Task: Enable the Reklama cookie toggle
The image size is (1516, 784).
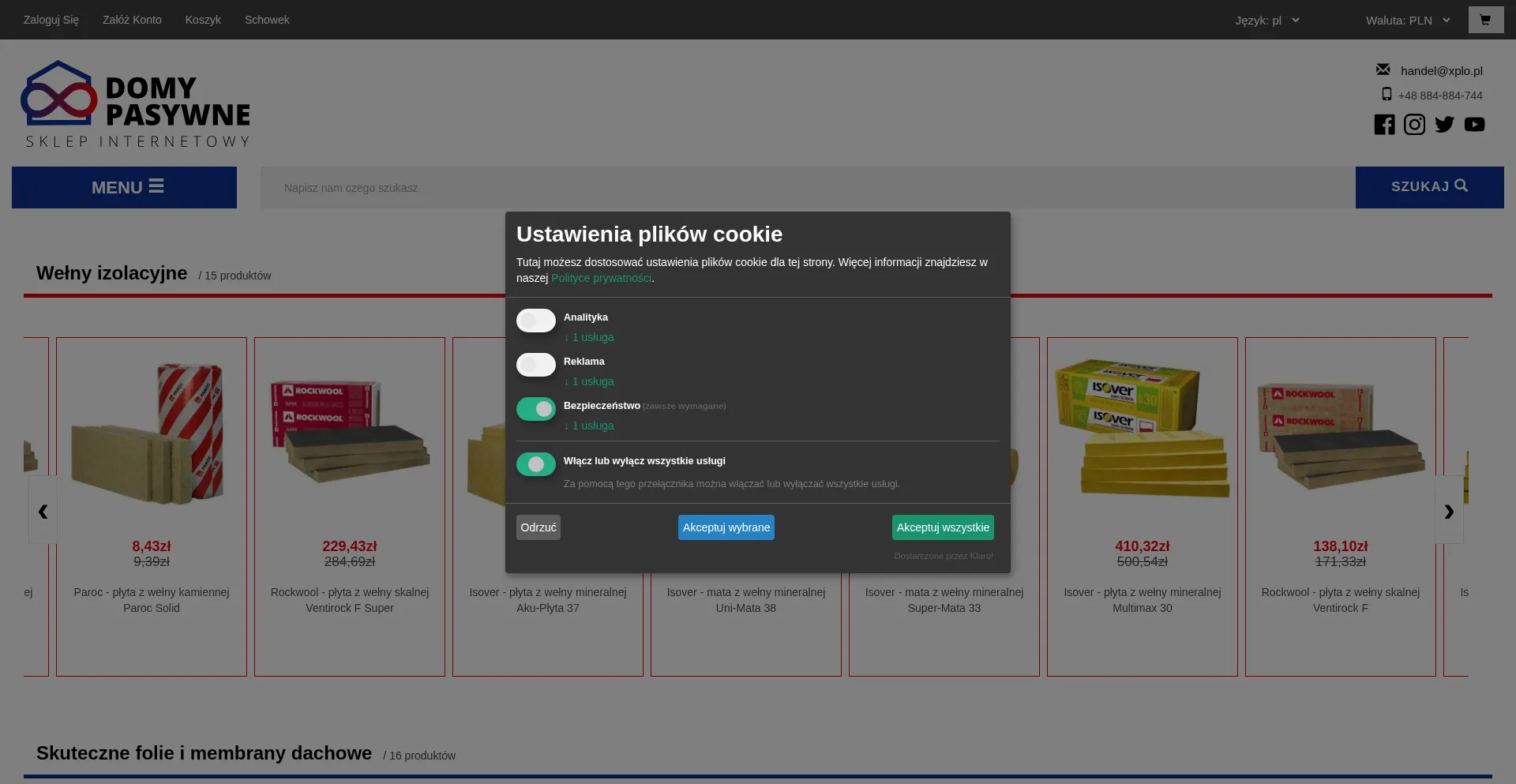Action: 536,365
